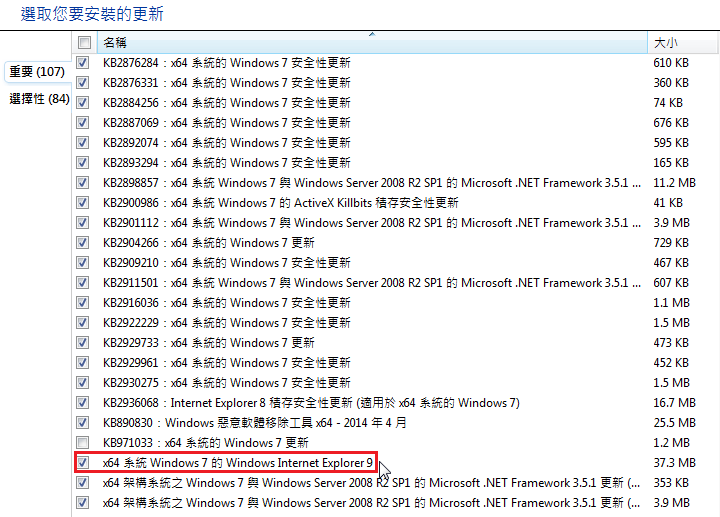The height and width of the screenshot is (517, 720).
Task: Select the KB2893294 update row text
Action: [227, 163]
